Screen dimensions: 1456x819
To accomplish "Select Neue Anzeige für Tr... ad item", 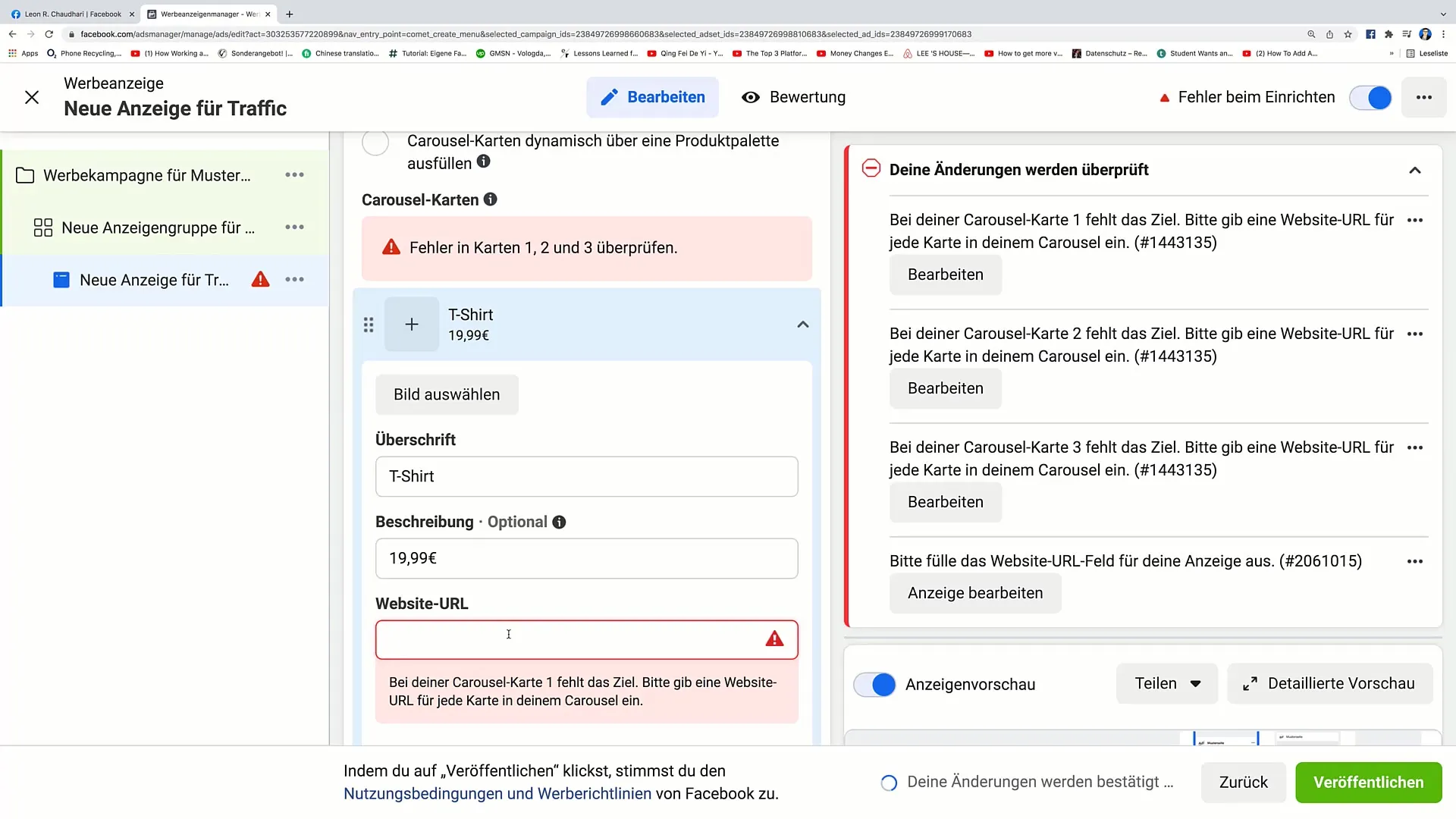I will [x=154, y=280].
